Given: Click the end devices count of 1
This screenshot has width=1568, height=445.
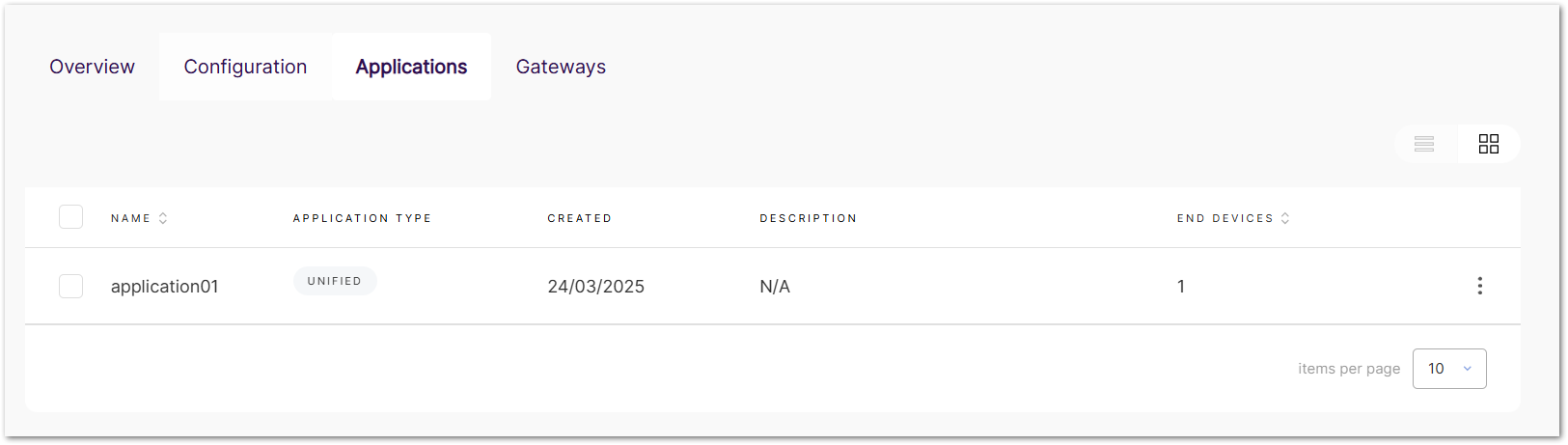Looking at the screenshot, I should coord(1181,287).
